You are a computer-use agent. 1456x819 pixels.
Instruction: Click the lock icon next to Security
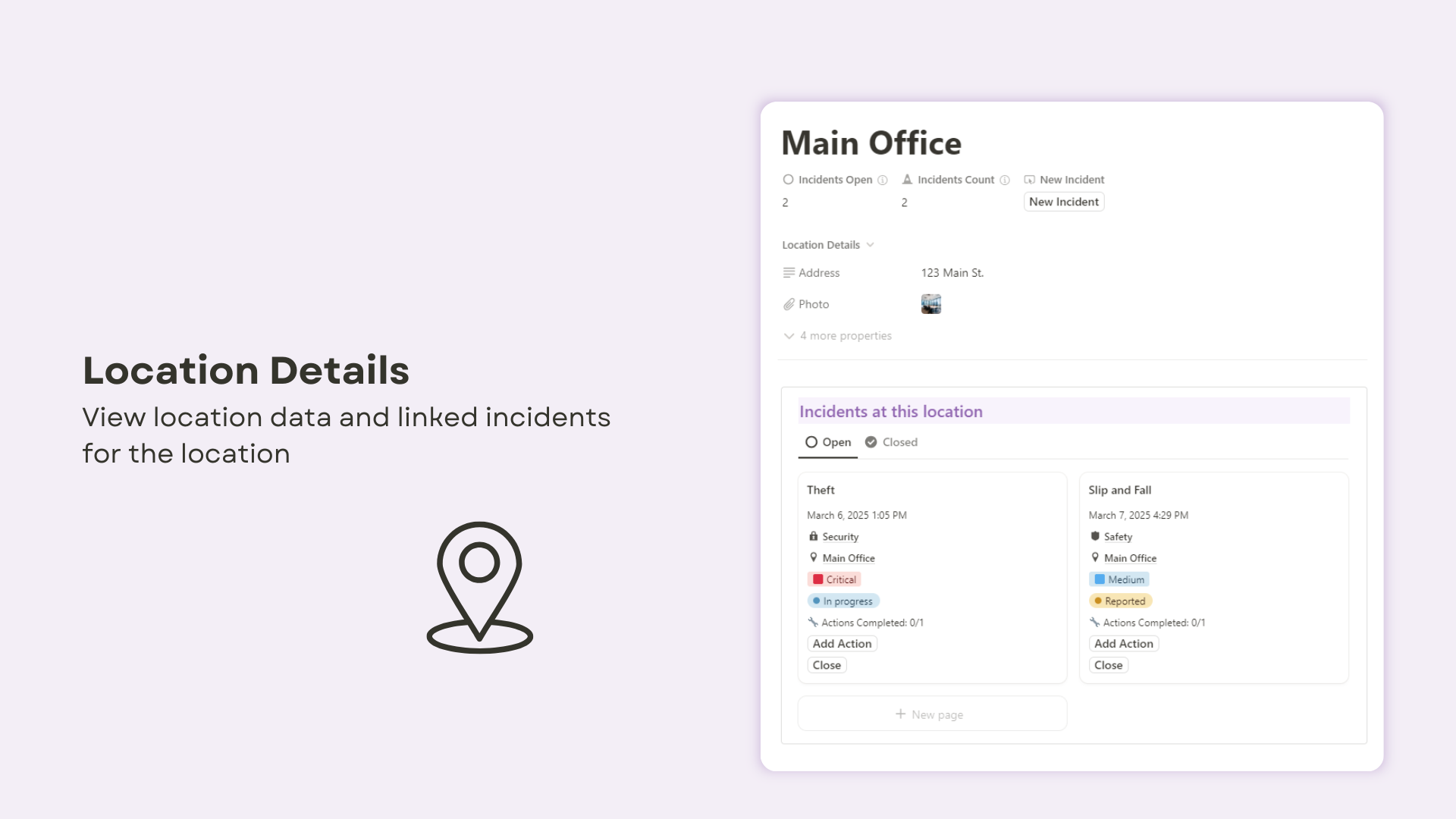[813, 536]
